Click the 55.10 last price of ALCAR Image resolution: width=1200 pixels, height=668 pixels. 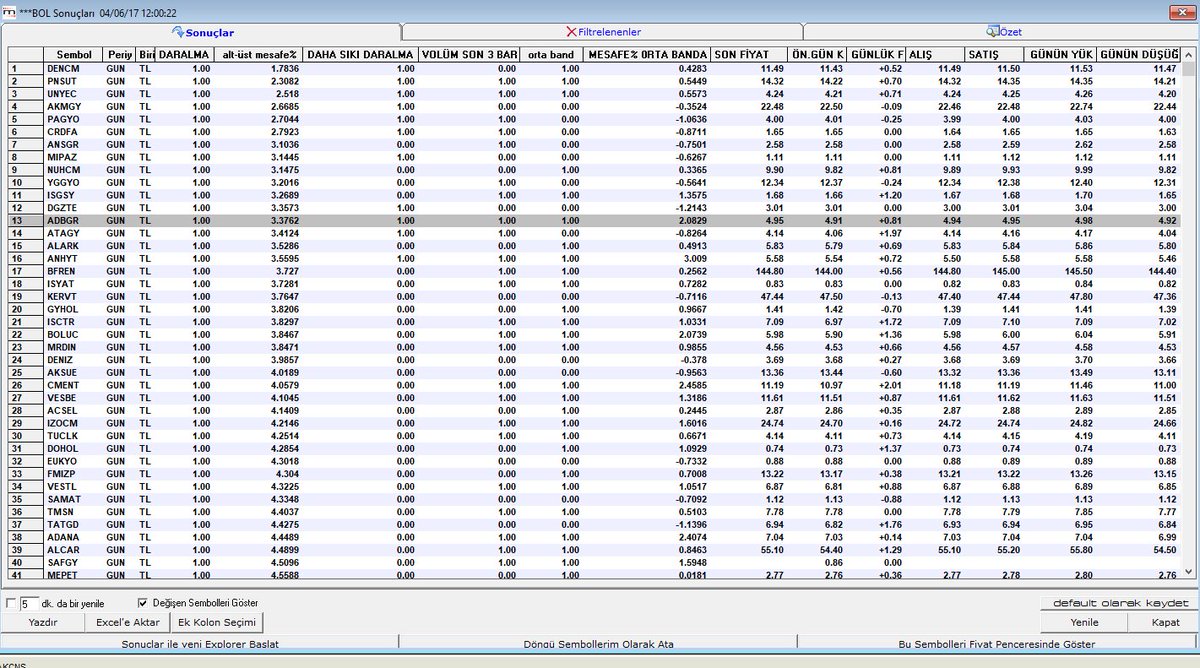coord(771,550)
